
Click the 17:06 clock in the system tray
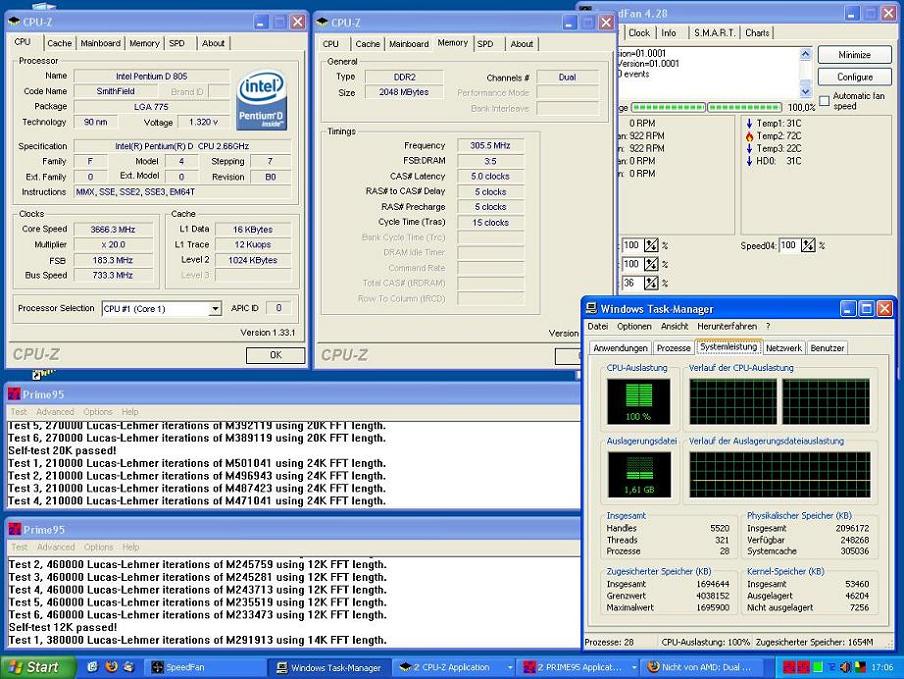click(x=882, y=667)
